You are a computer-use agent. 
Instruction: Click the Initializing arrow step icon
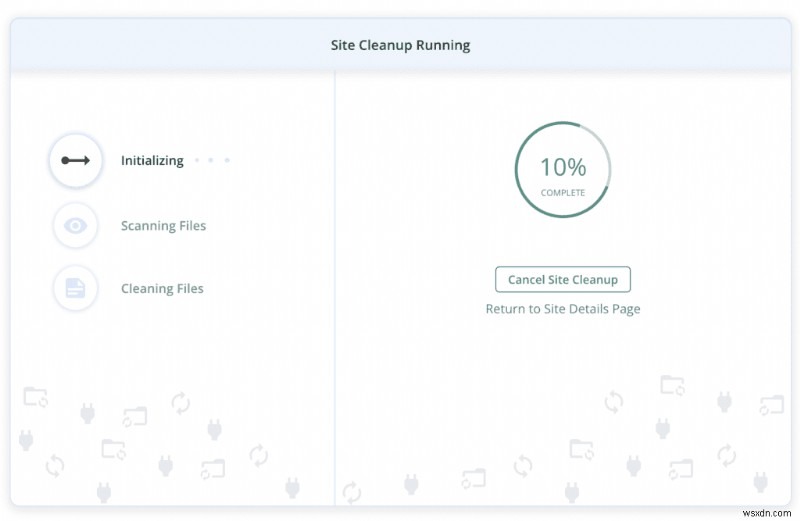click(x=76, y=161)
